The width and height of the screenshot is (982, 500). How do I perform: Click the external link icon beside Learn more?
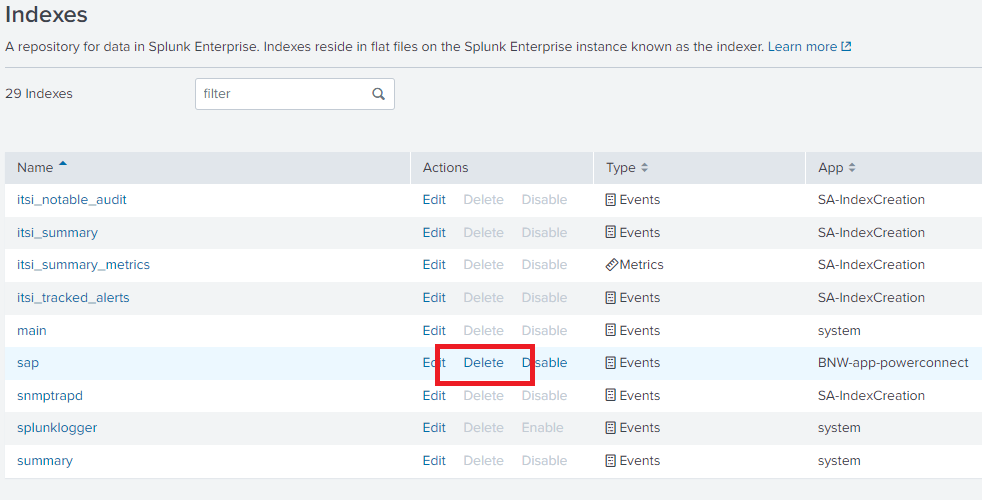pyautogui.click(x=846, y=47)
